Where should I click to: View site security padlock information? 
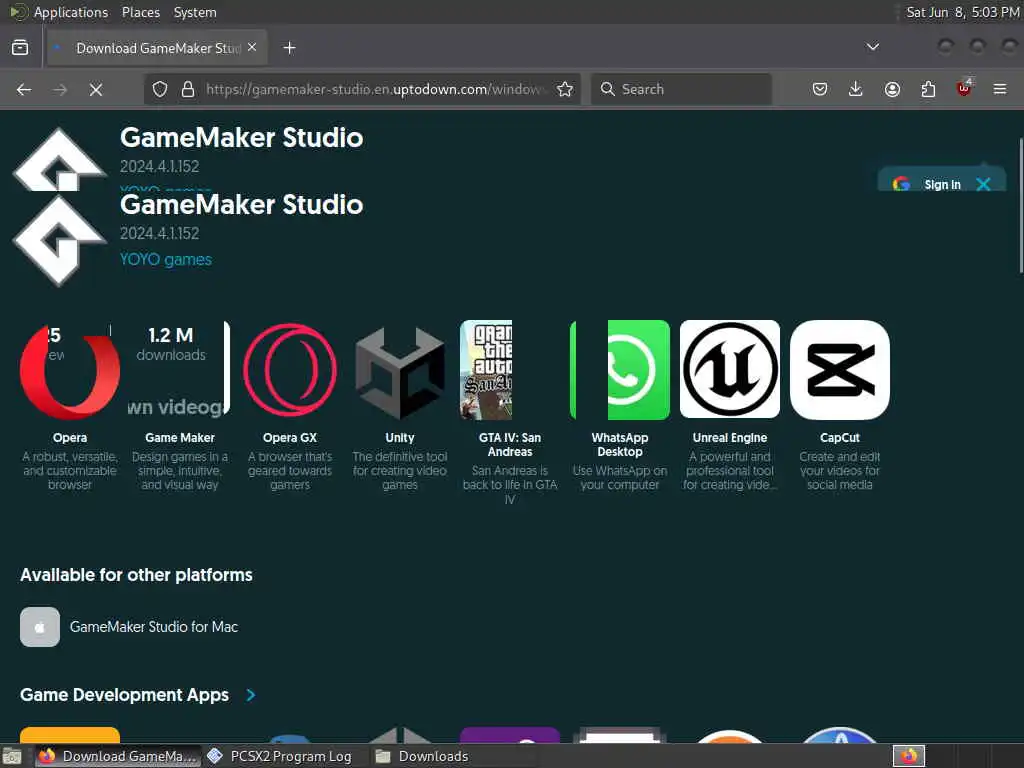(x=188, y=89)
